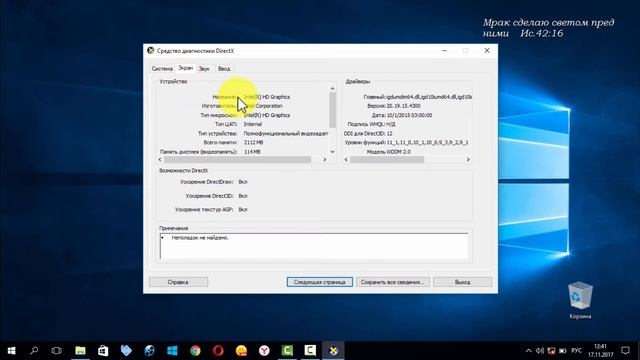The width and height of the screenshot is (640, 360).
Task: Select the 'Intel(R) HD Graphics' name value
Action: (x=267, y=97)
